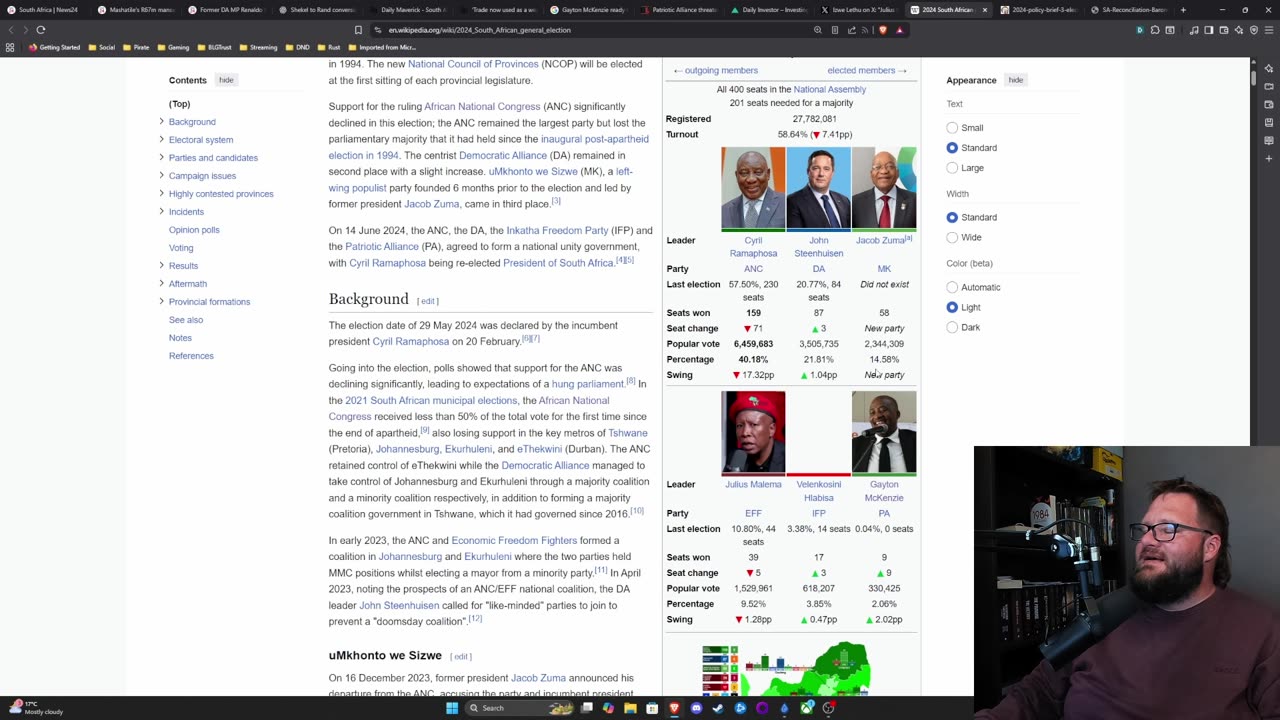Expand the Electoral system contents entry

point(161,140)
